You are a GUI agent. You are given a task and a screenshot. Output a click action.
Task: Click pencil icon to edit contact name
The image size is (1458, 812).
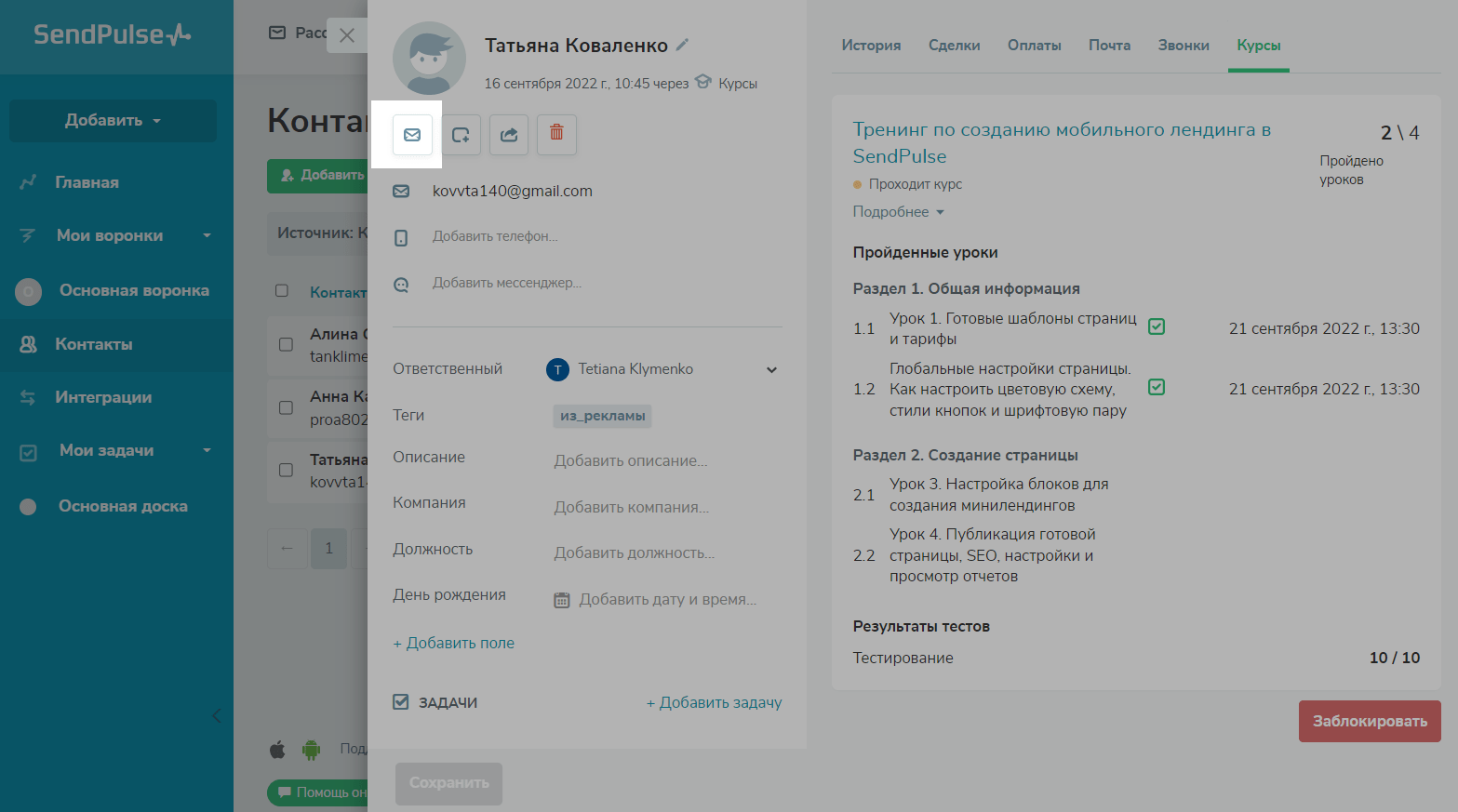682,45
